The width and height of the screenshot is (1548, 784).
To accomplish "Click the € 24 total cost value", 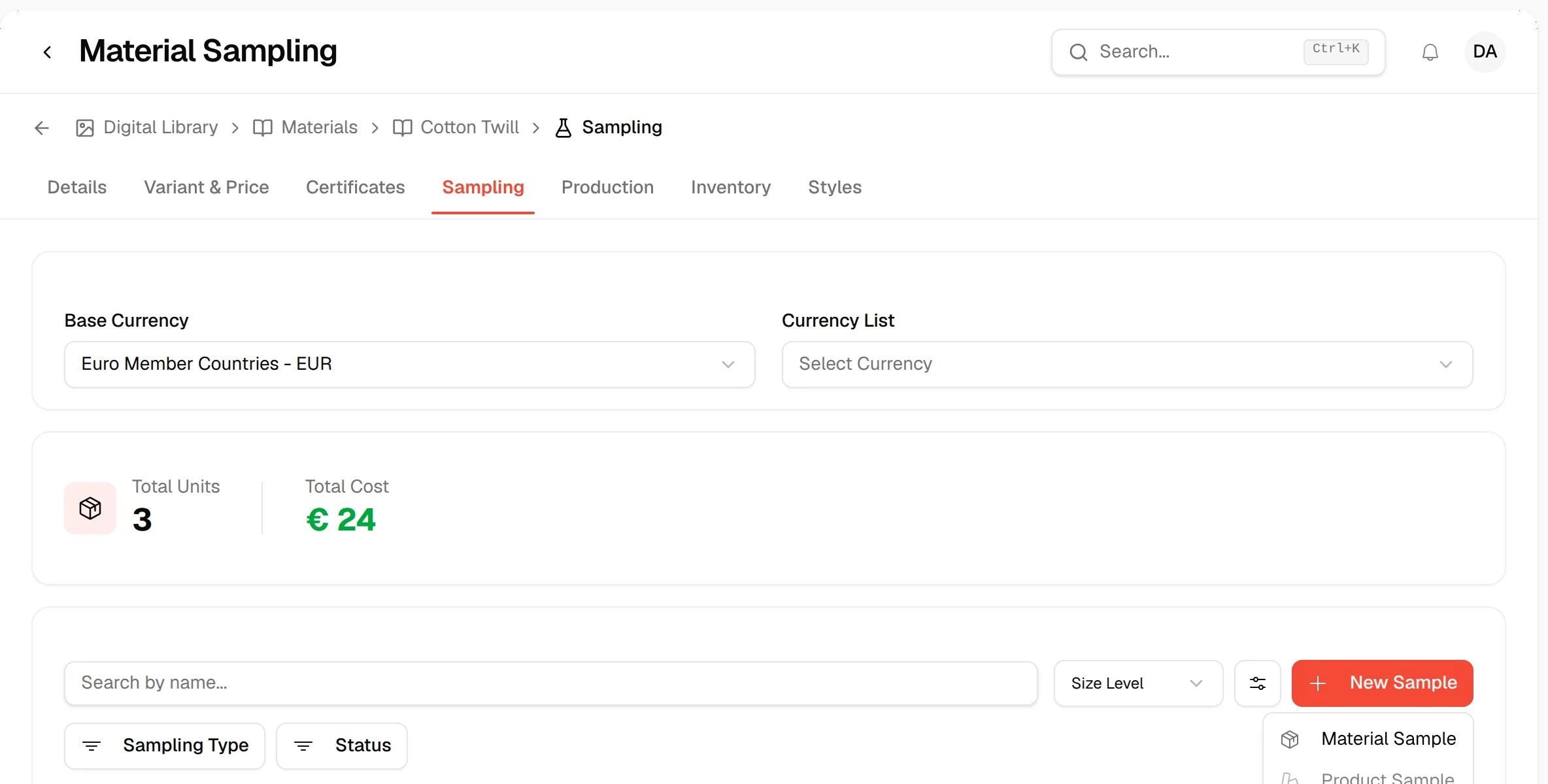I will point(341,520).
